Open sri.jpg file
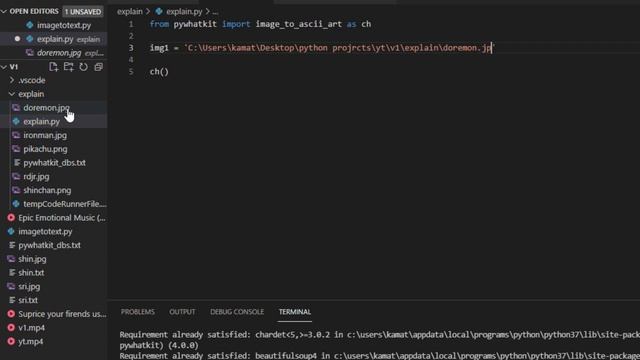640x360 pixels. [x=29, y=287]
